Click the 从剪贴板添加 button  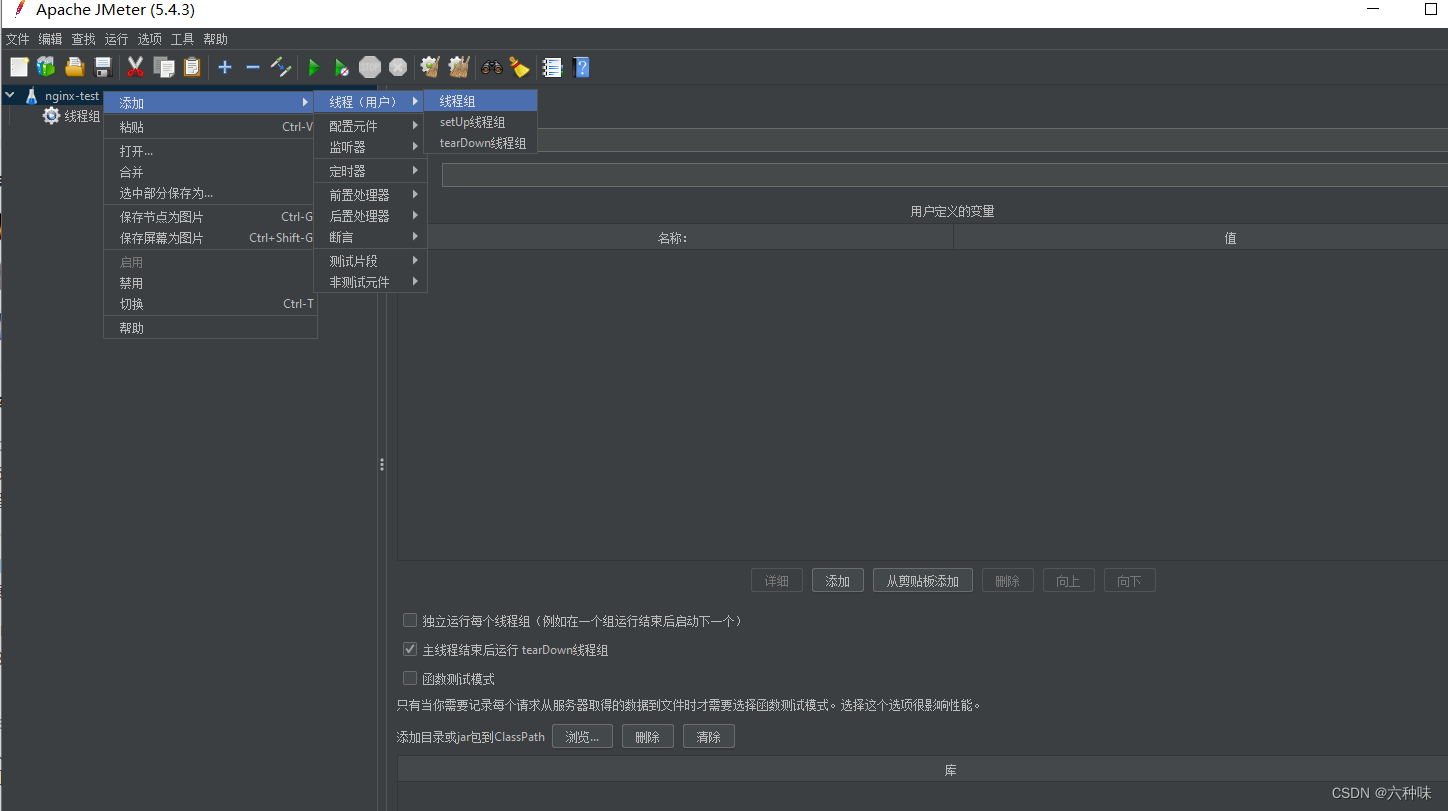pyautogui.click(x=923, y=581)
